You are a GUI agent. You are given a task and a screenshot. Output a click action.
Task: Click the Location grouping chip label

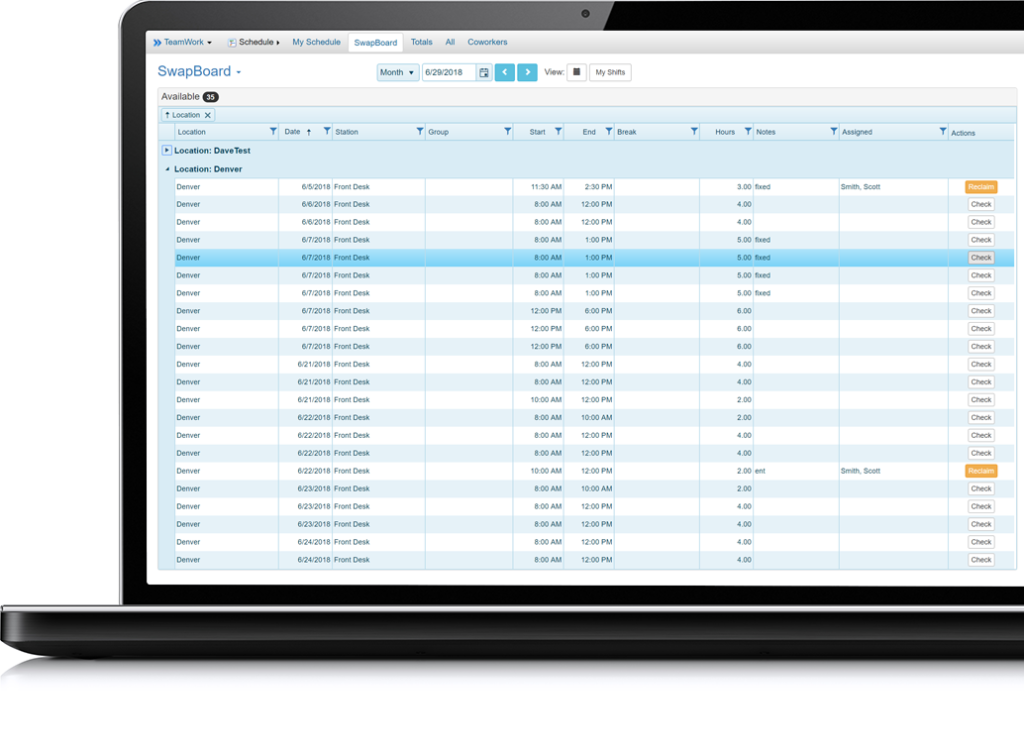(x=185, y=115)
